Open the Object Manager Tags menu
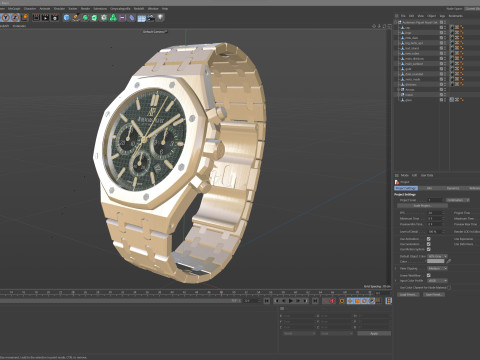 pyautogui.click(x=442, y=16)
